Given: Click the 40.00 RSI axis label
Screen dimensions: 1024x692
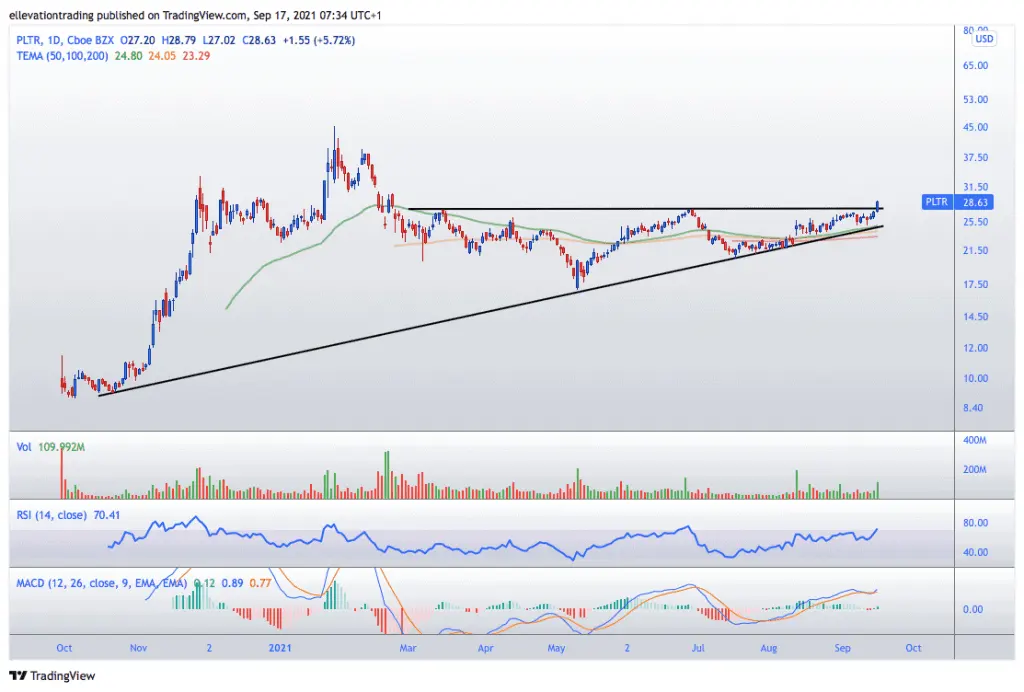Looking at the screenshot, I should tap(975, 552).
